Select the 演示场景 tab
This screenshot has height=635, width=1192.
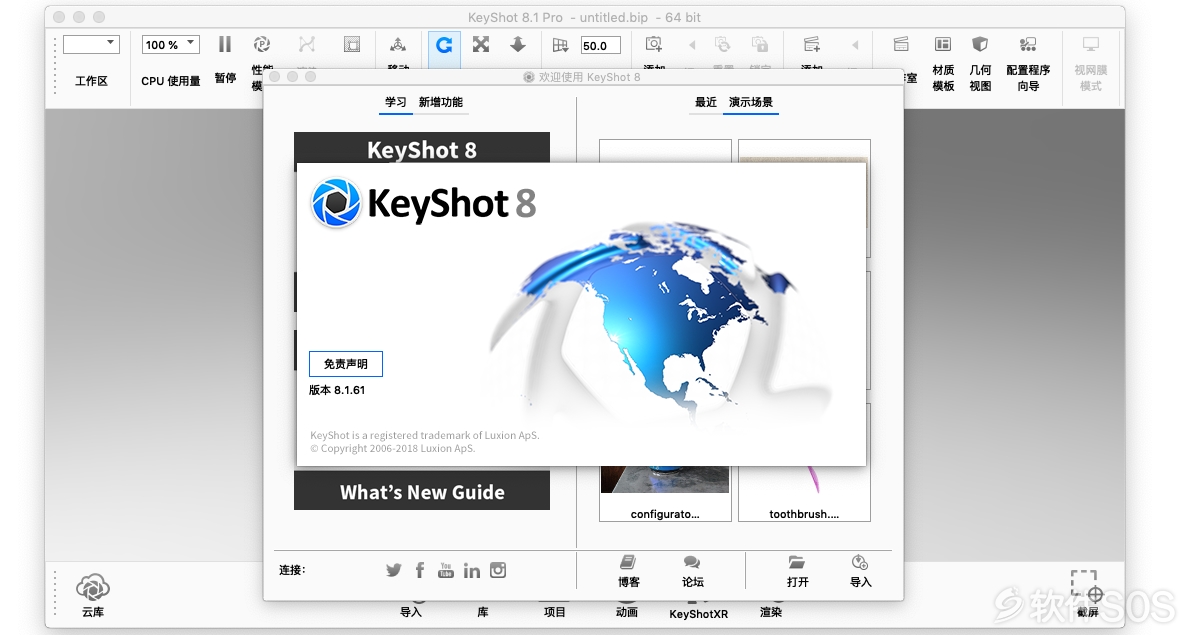751,102
